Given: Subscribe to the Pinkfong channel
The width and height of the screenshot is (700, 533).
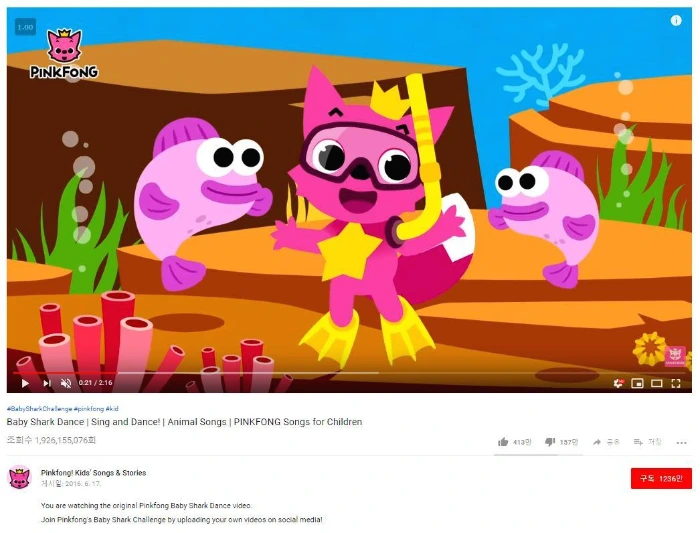Looking at the screenshot, I should tap(661, 478).
